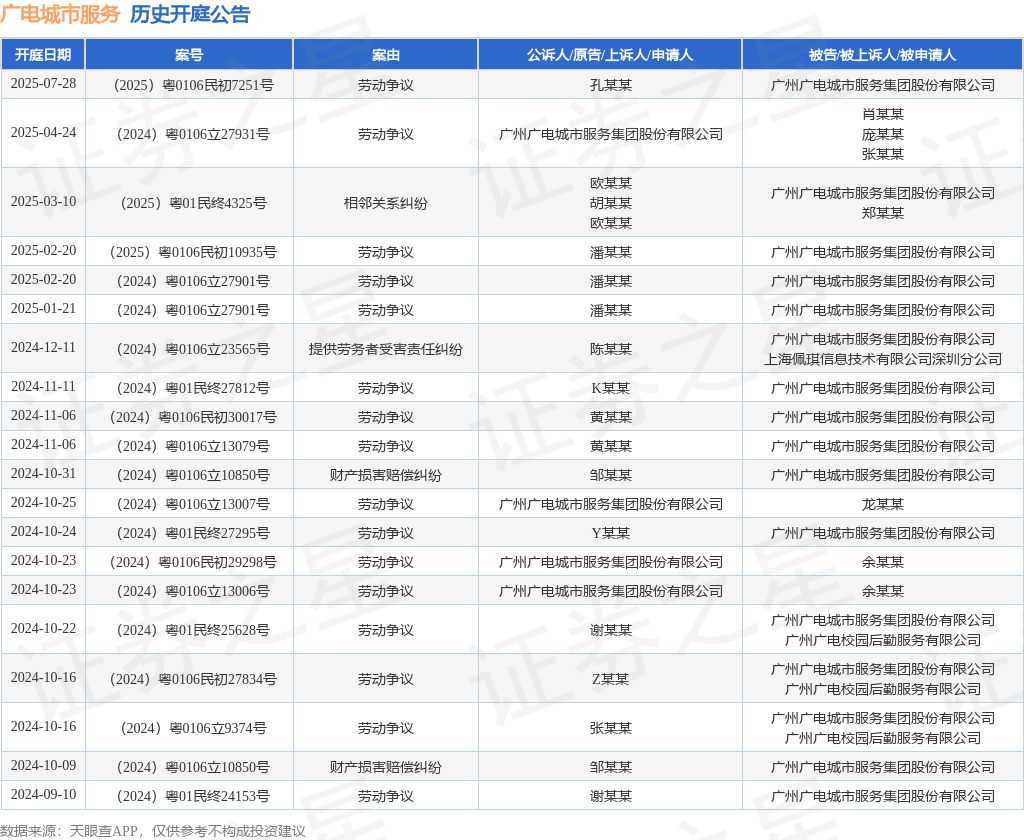Click date cell 2025-01-21
1024x840 pixels.
pyautogui.click(x=43, y=308)
